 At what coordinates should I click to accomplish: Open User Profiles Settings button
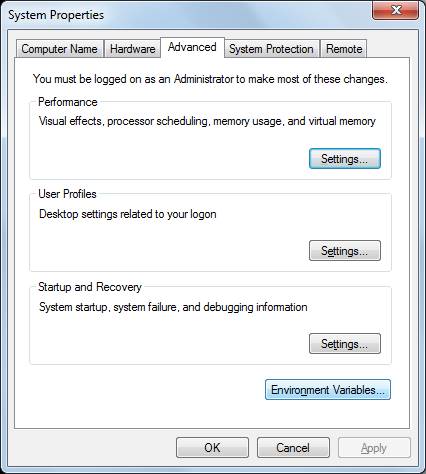tap(345, 251)
